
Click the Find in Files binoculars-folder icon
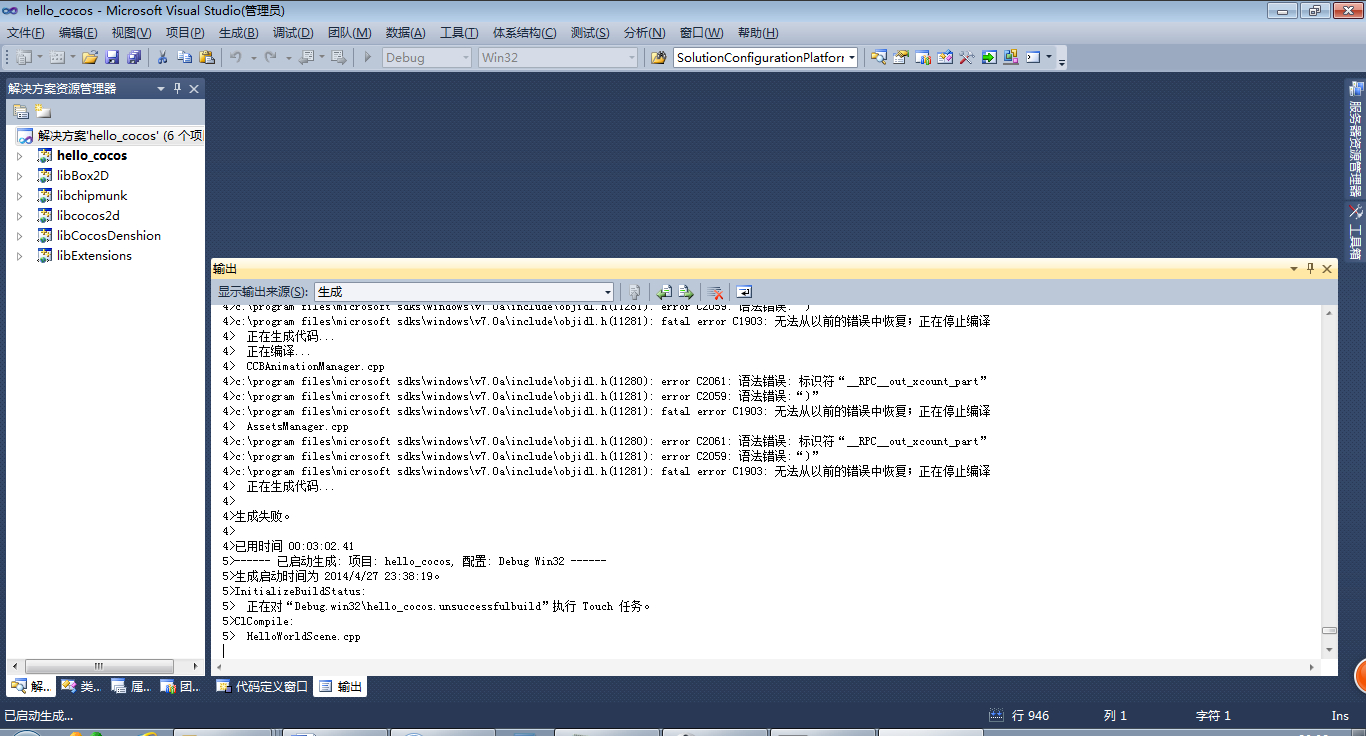coord(658,57)
